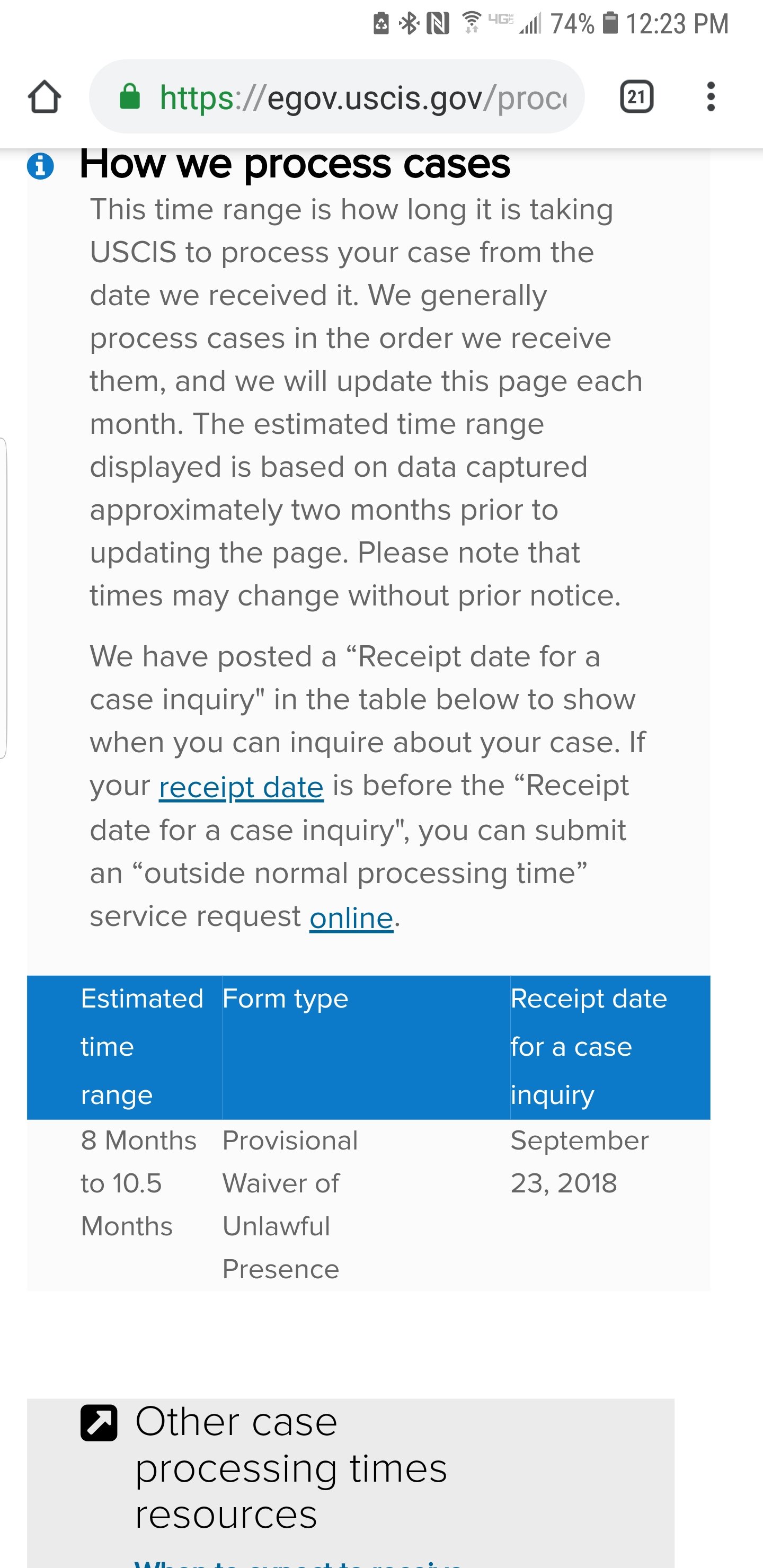Tap the NFC status icon
The image size is (763, 1568).
coord(438,24)
